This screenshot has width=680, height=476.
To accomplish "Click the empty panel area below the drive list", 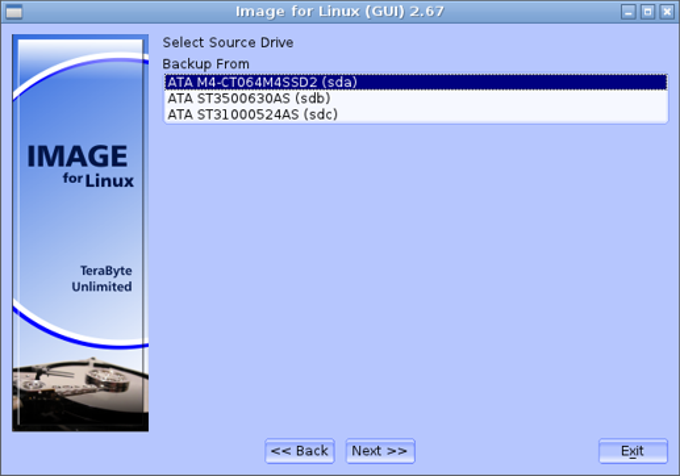I will pyautogui.click(x=415, y=280).
